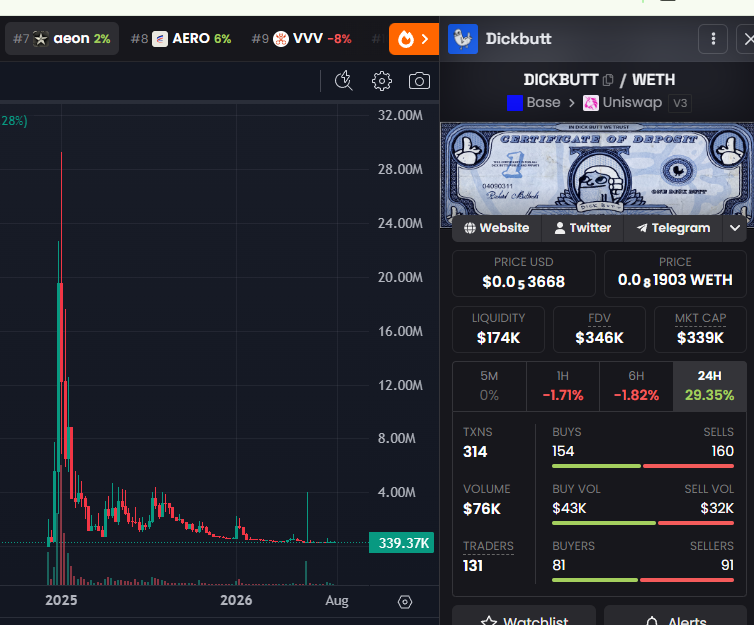Click the Uniswap logo icon
This screenshot has height=625, width=754.
tap(591, 103)
